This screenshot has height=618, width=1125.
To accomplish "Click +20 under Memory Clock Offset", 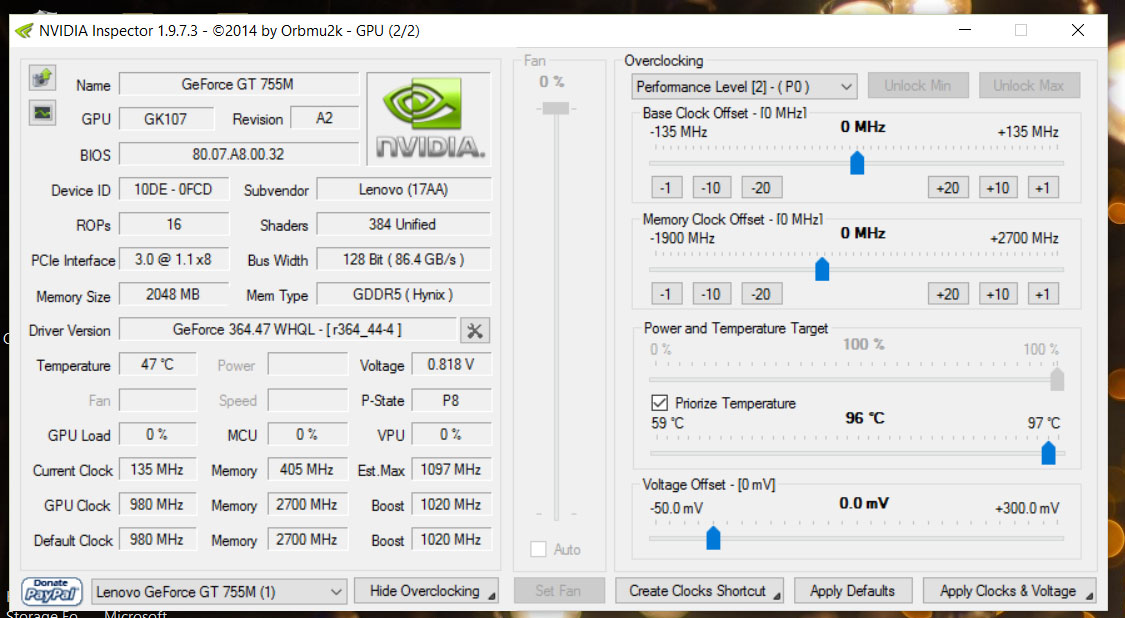I will click(x=948, y=294).
